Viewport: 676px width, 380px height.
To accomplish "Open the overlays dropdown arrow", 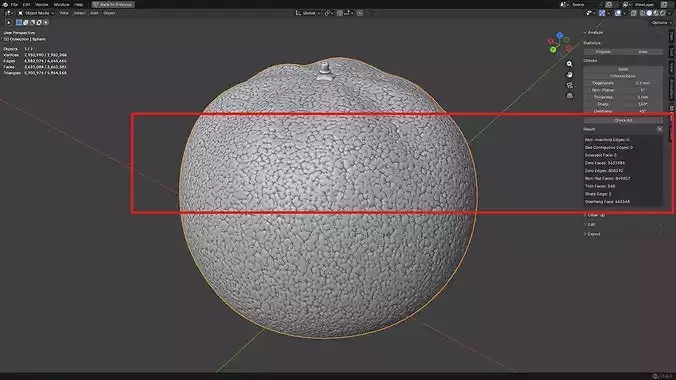I will click(624, 13).
